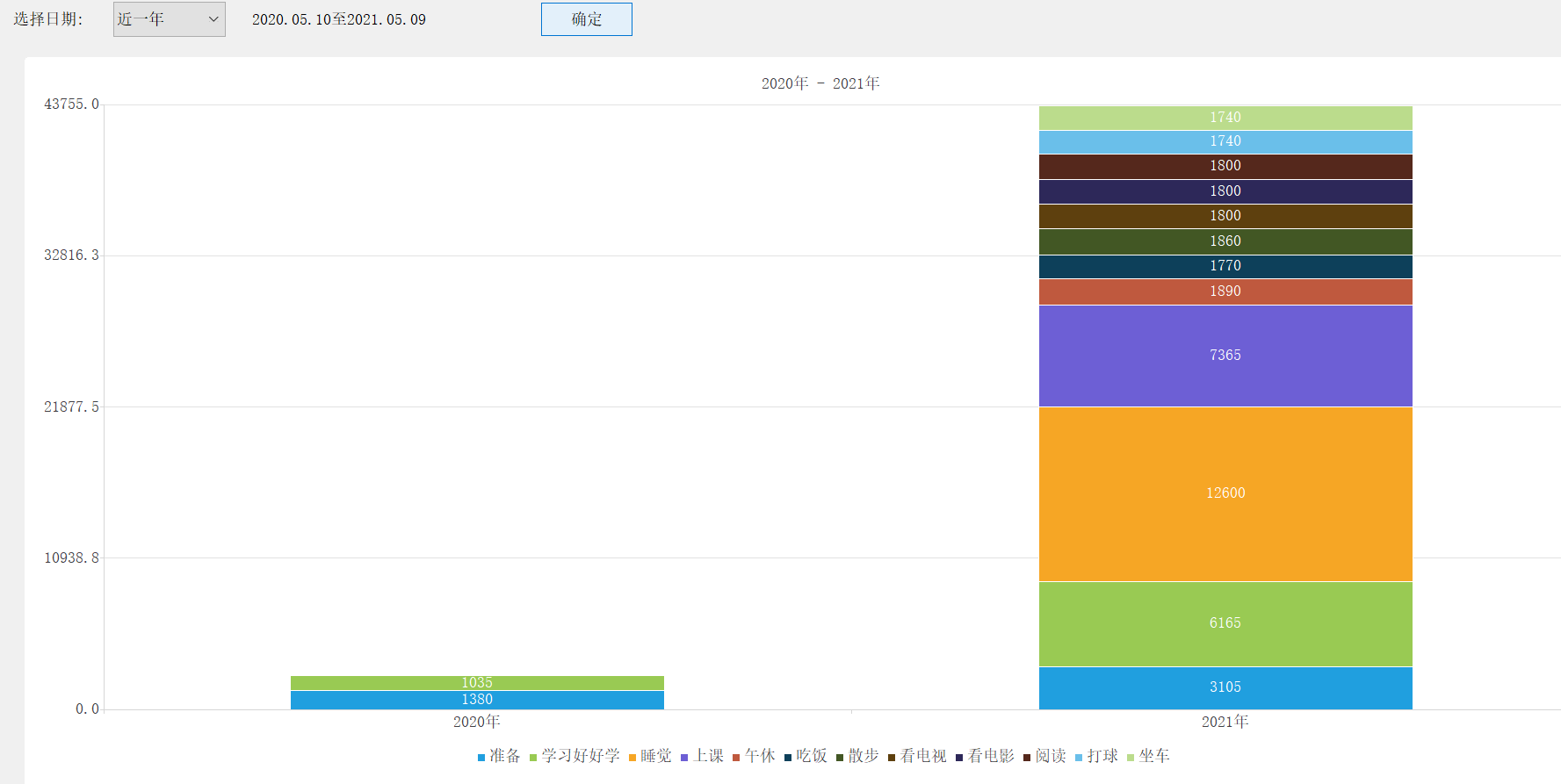Toggle the 散步 series in the legend
The width and height of the screenshot is (1561, 784).
[857, 756]
